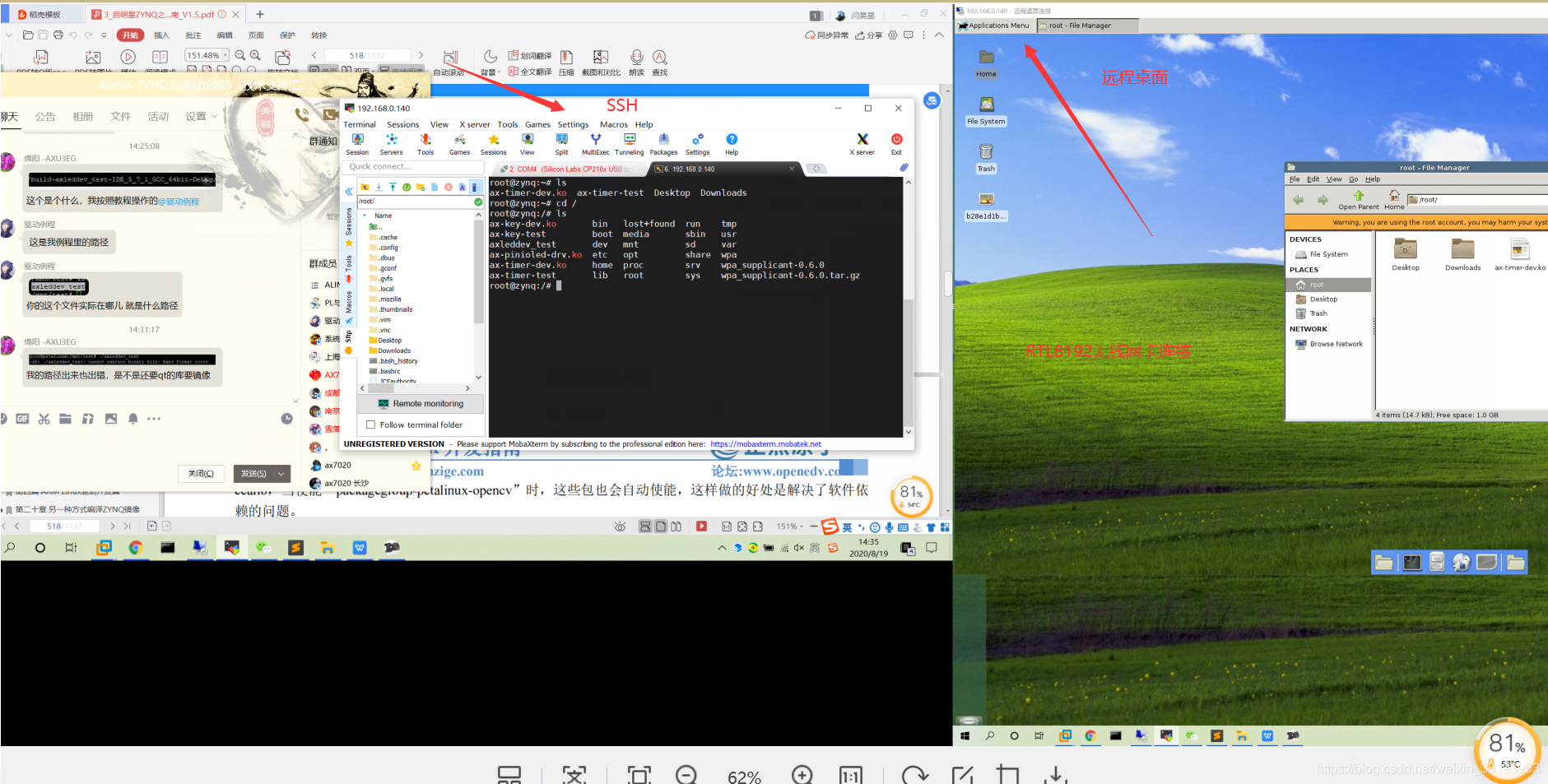This screenshot has height=784, width=1548.
Task: Click zoom-out magnifier in PDF toolbar
Action: [240, 55]
